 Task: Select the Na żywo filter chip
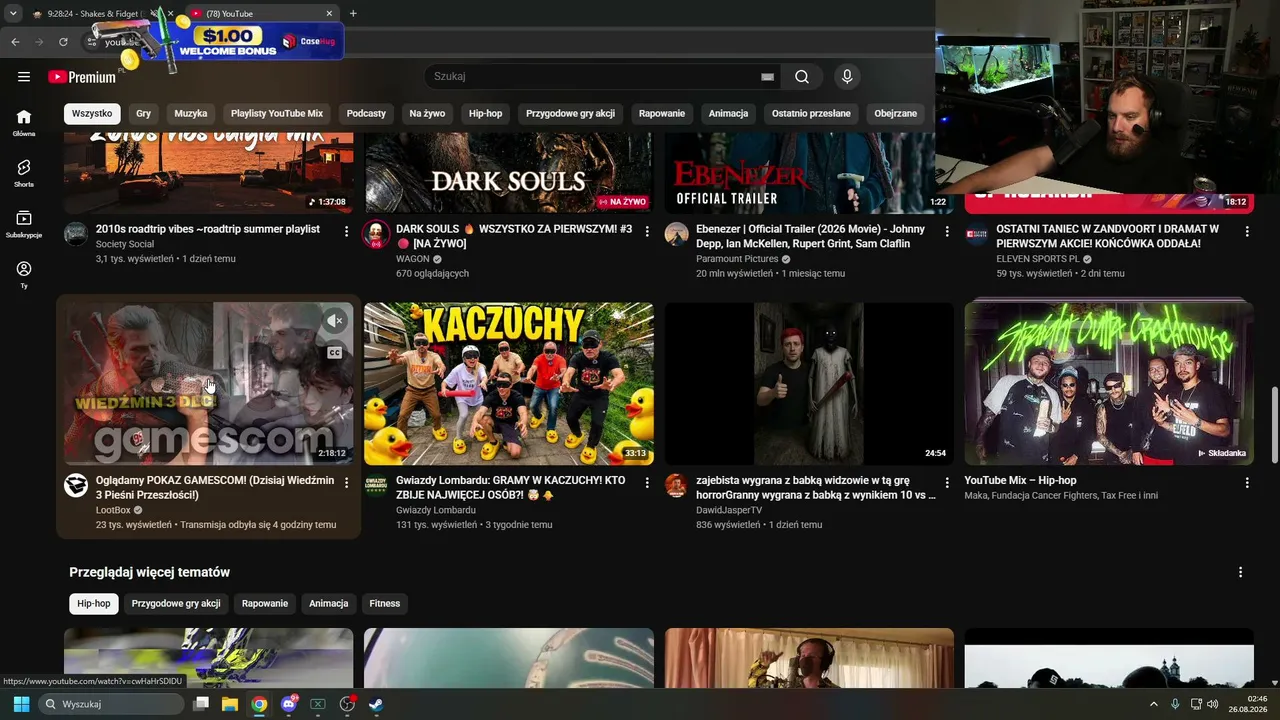pos(427,114)
